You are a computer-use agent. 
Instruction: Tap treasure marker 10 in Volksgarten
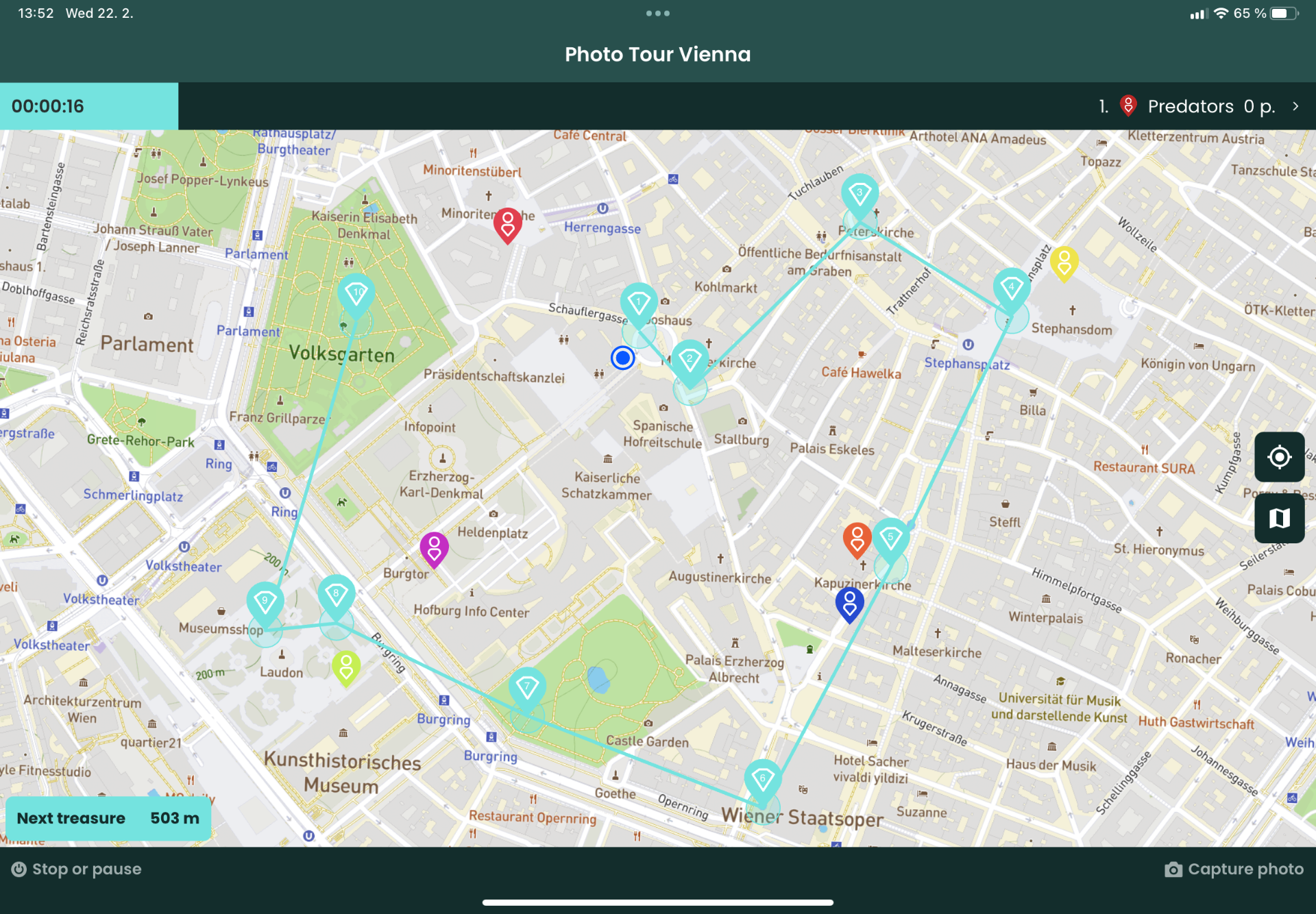pos(356,295)
